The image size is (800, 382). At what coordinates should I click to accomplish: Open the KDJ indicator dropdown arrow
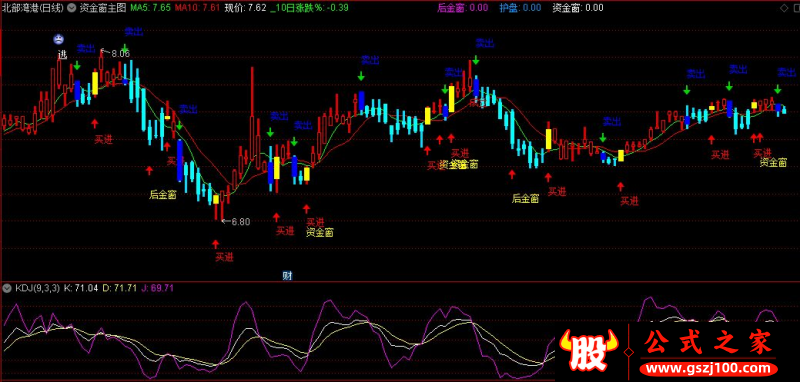(x=7, y=288)
